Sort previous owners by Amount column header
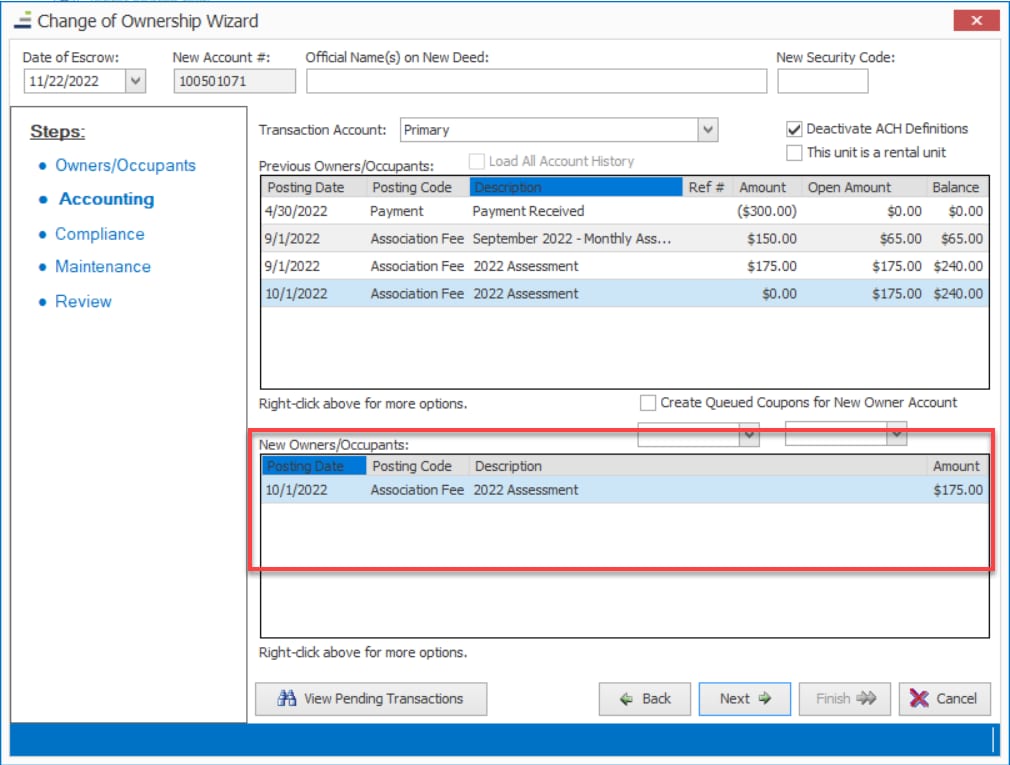 [767, 187]
